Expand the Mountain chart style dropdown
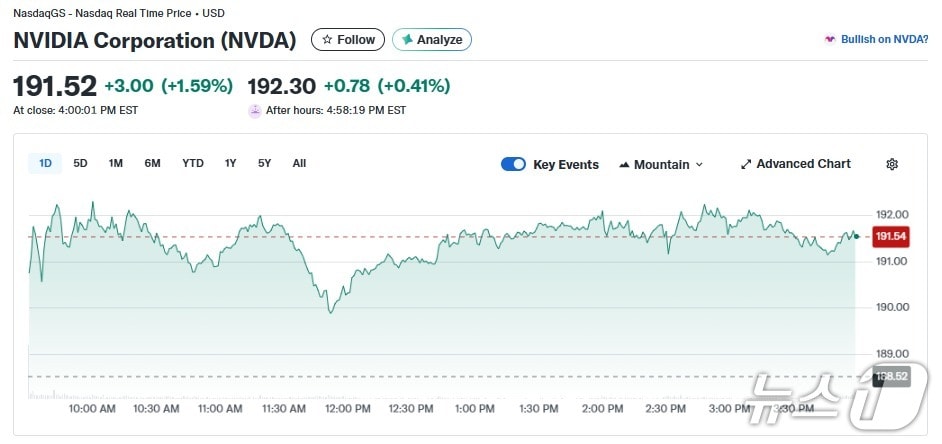This screenshot has width=942, height=444. 699,164
